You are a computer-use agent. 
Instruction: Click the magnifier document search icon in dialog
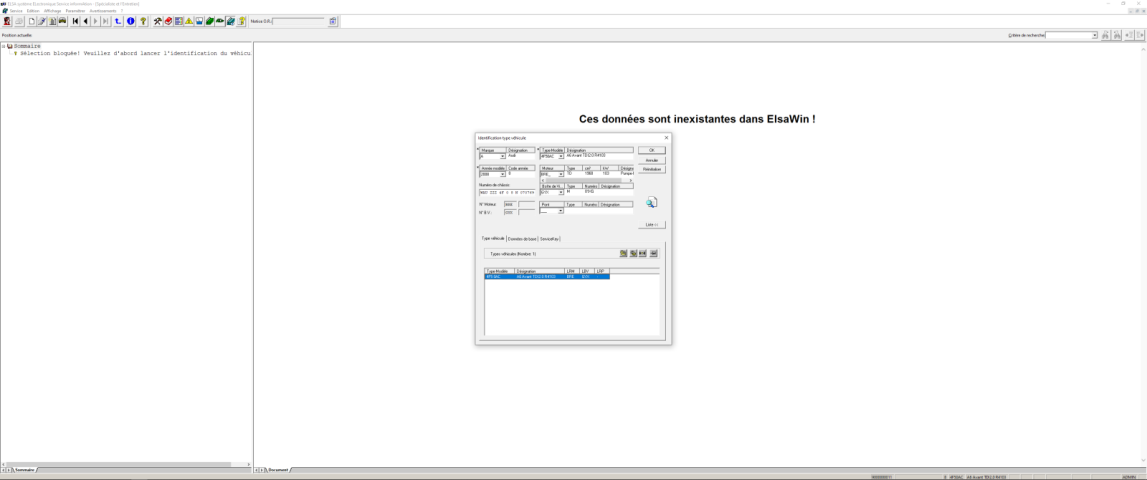click(x=652, y=203)
